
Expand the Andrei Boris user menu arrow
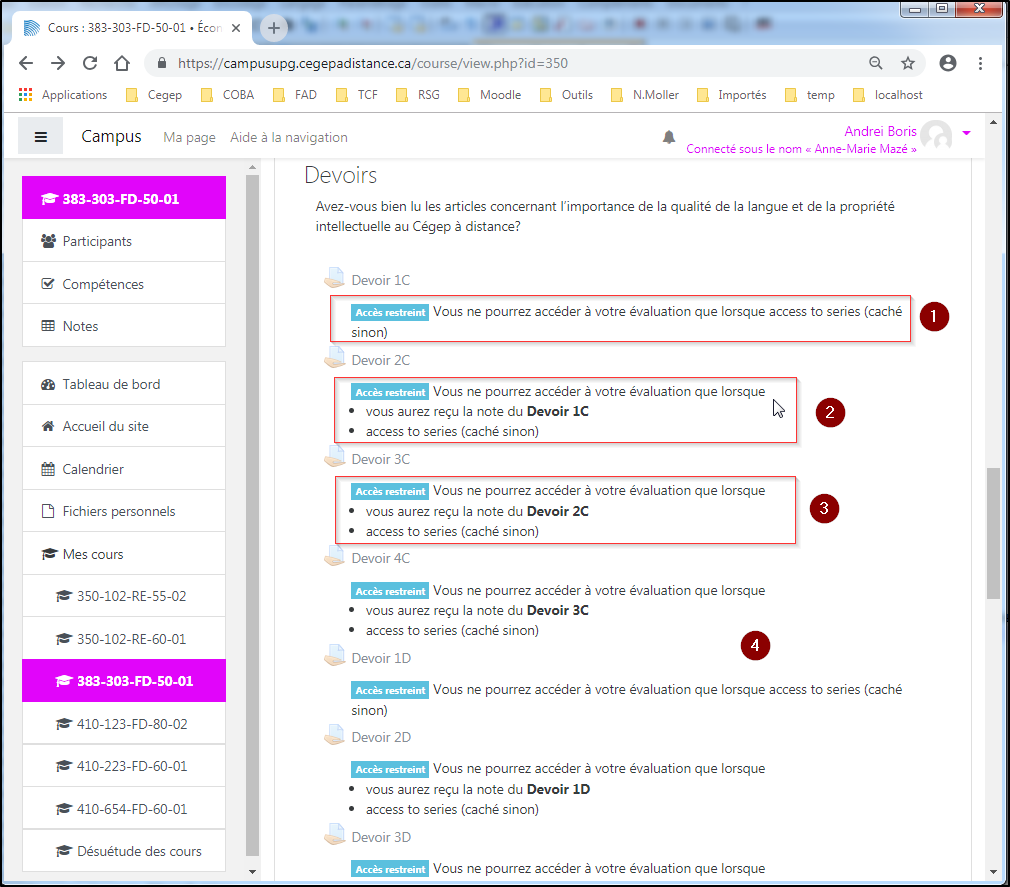966,133
